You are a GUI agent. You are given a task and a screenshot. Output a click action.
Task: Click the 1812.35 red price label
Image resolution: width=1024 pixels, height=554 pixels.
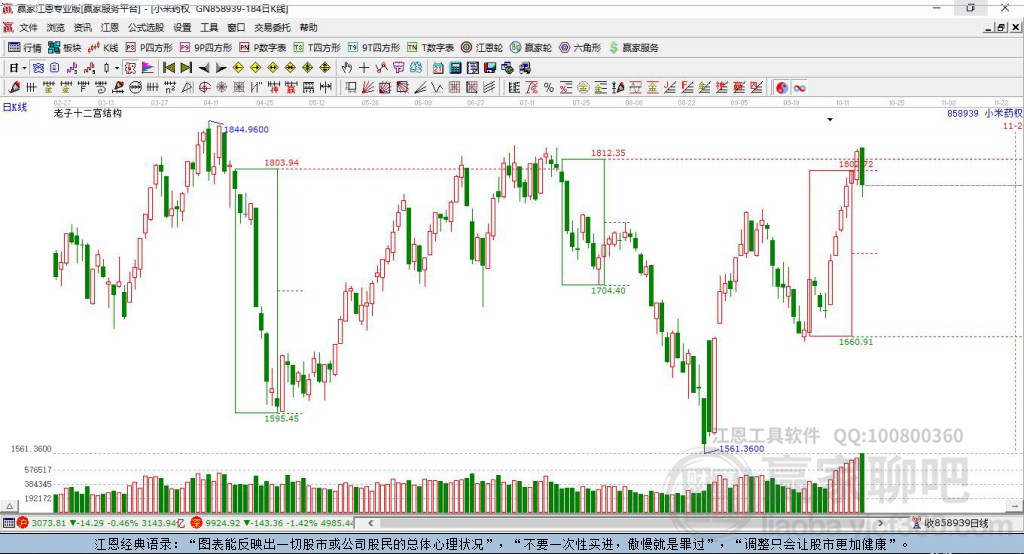[x=608, y=153]
